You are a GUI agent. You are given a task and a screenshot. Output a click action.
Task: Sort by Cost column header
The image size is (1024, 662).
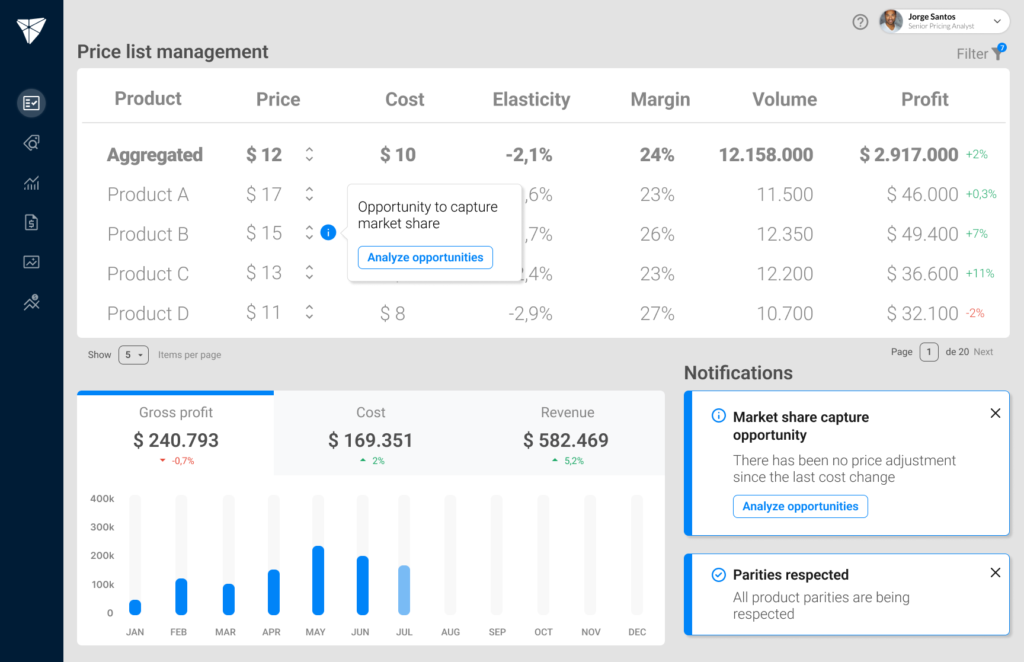pyautogui.click(x=404, y=99)
